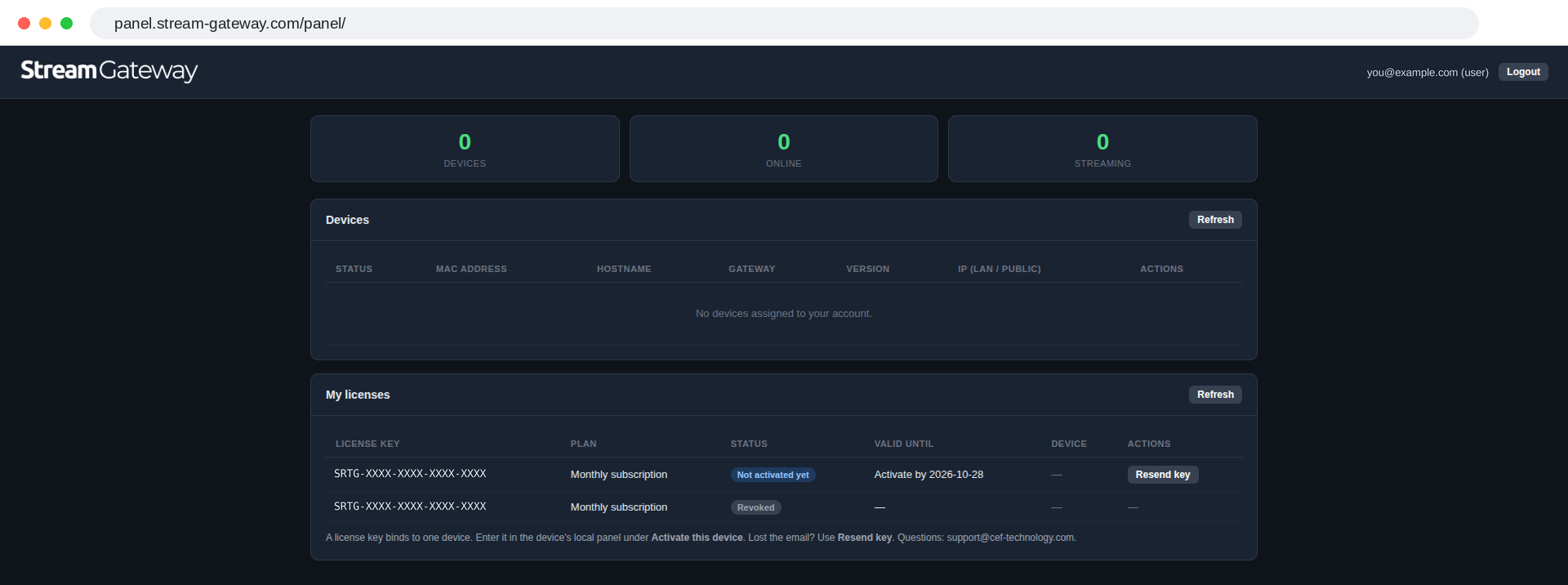Click the 'No devices assigned to your account' message

784,314
